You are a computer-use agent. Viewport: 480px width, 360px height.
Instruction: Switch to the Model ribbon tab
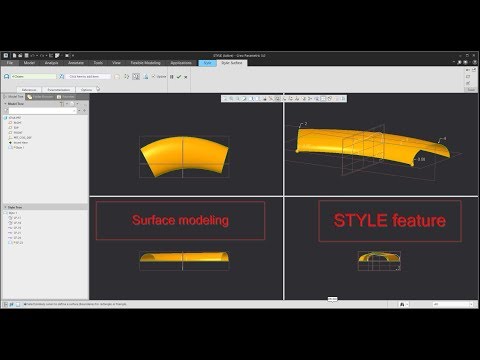[29, 63]
